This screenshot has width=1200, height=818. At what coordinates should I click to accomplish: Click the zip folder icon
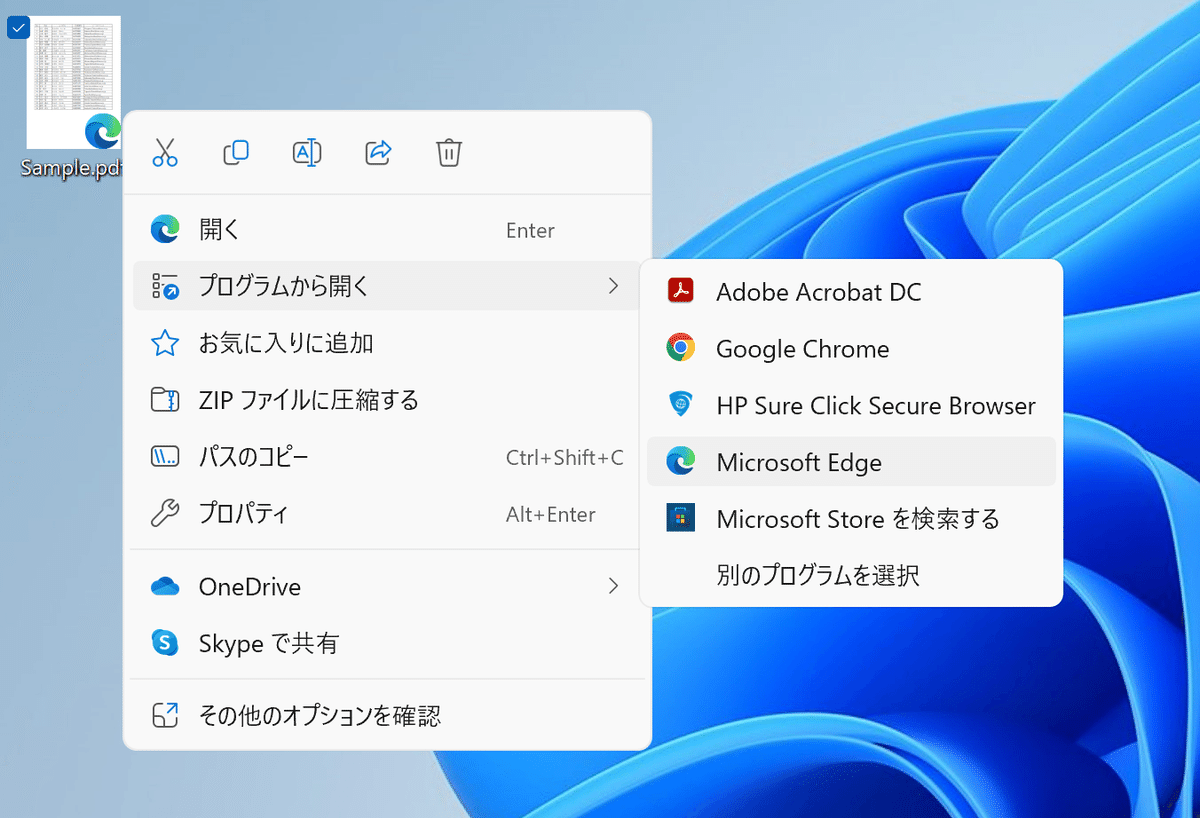coord(165,401)
